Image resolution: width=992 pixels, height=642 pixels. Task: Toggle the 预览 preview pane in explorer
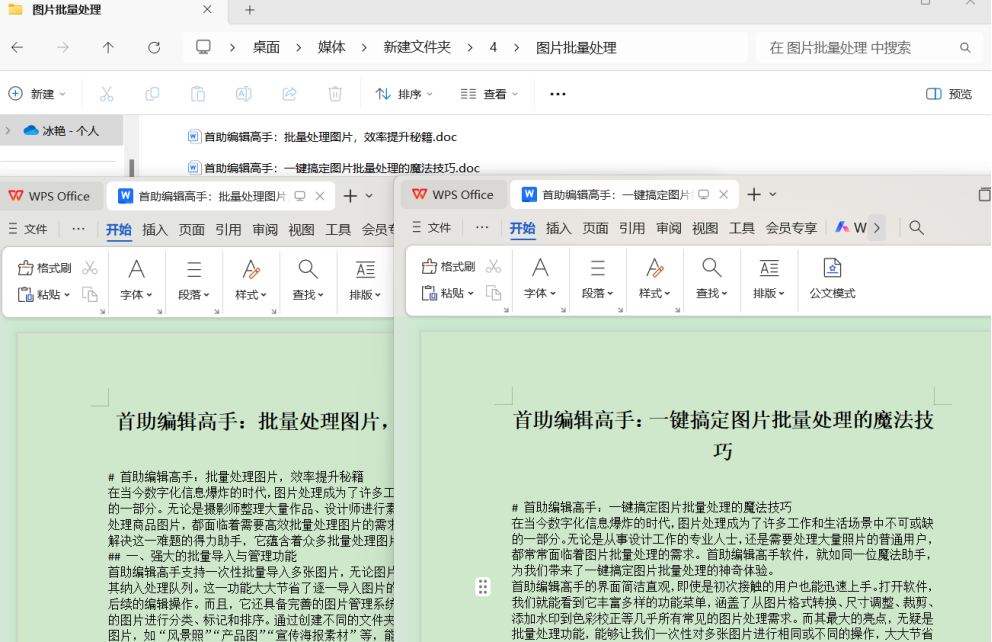(x=949, y=94)
